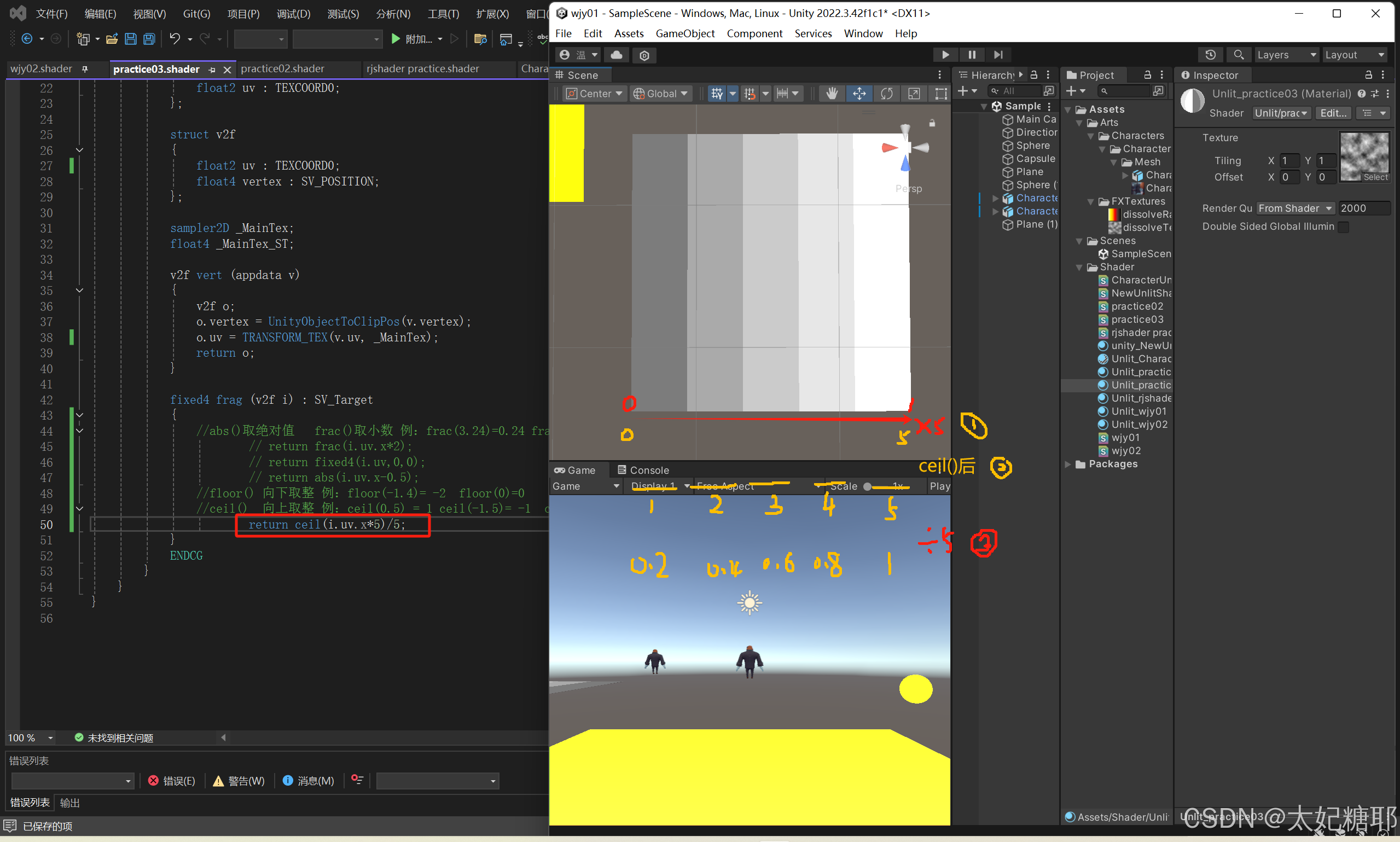The image size is (1400, 842).
Task: Open the GameObject menu
Action: pos(685,33)
